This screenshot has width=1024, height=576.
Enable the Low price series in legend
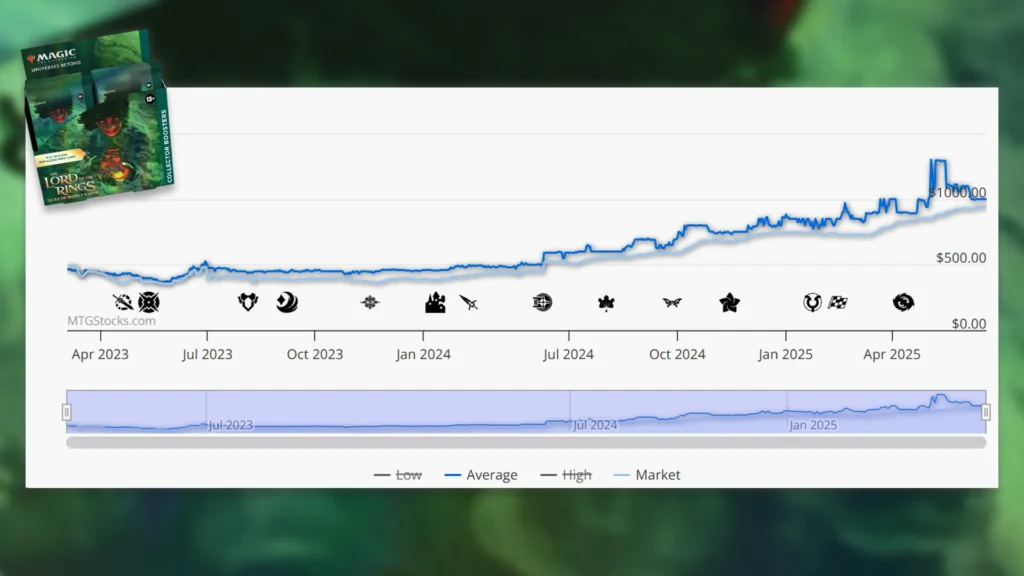398,475
